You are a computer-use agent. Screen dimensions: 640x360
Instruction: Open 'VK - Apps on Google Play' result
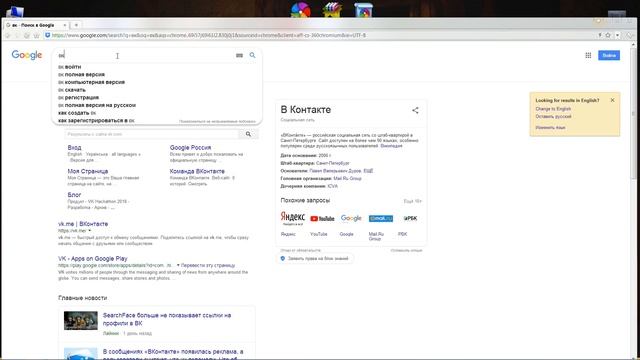coord(93,258)
